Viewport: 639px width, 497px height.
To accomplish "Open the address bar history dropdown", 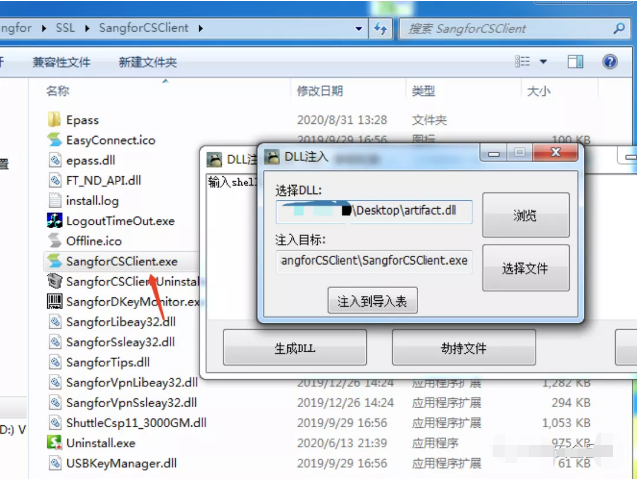I will tap(359, 29).
